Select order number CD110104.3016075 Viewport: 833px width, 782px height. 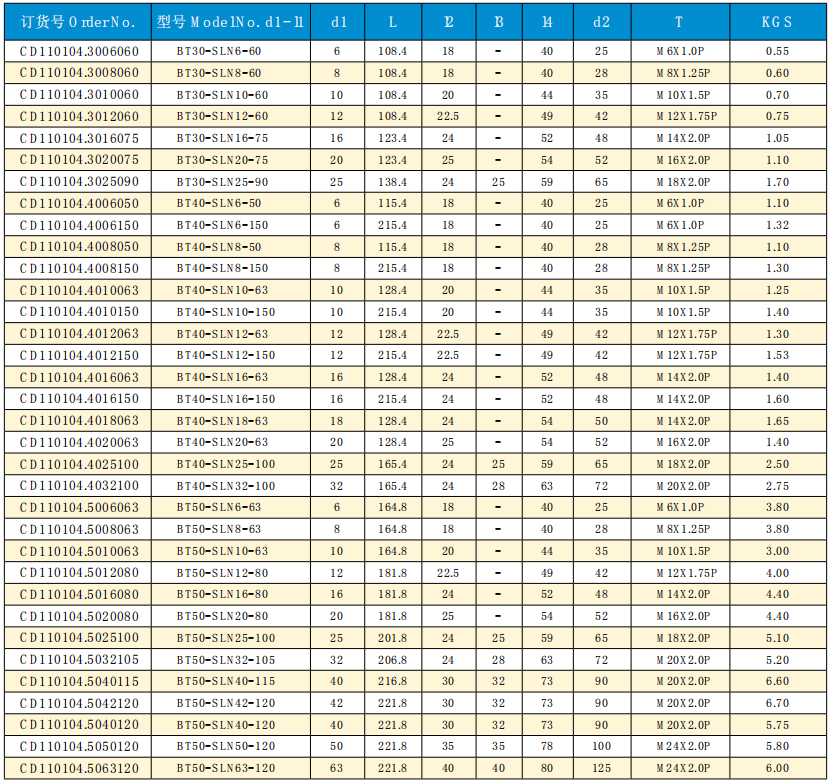(79, 139)
